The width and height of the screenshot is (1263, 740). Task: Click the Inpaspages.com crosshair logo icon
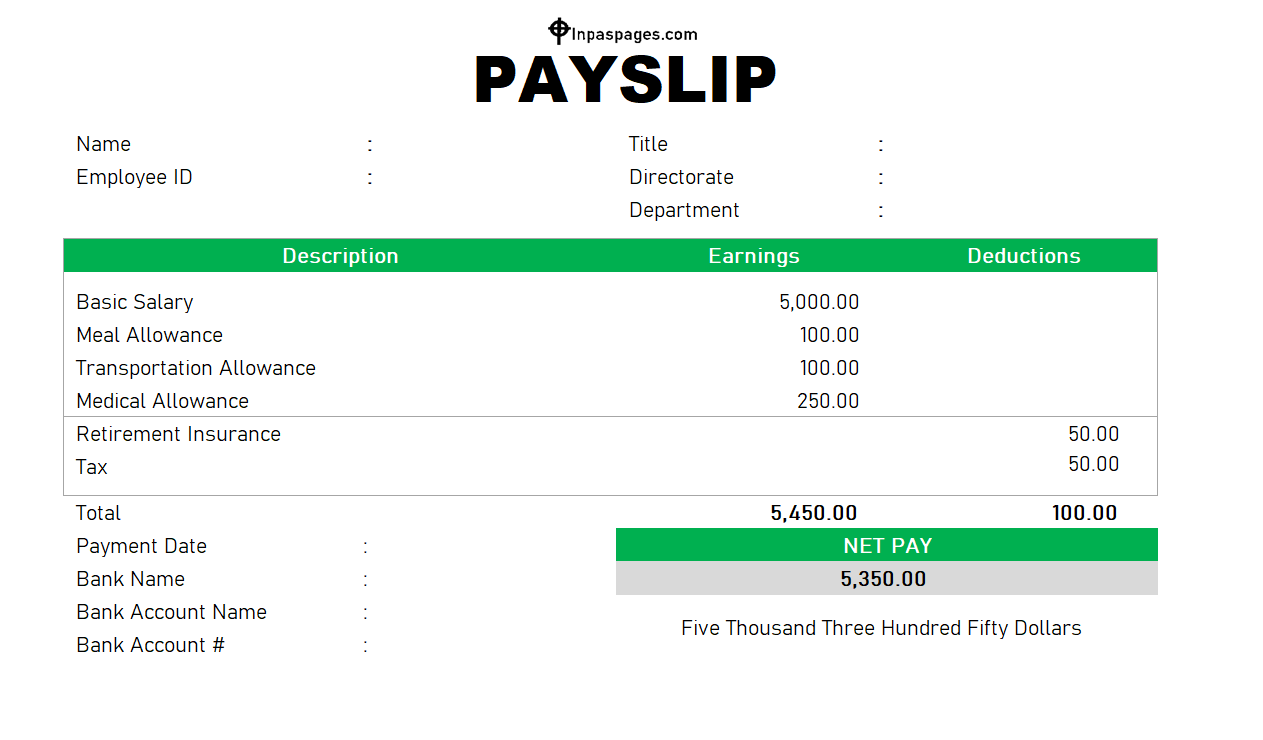pyautogui.click(x=559, y=30)
